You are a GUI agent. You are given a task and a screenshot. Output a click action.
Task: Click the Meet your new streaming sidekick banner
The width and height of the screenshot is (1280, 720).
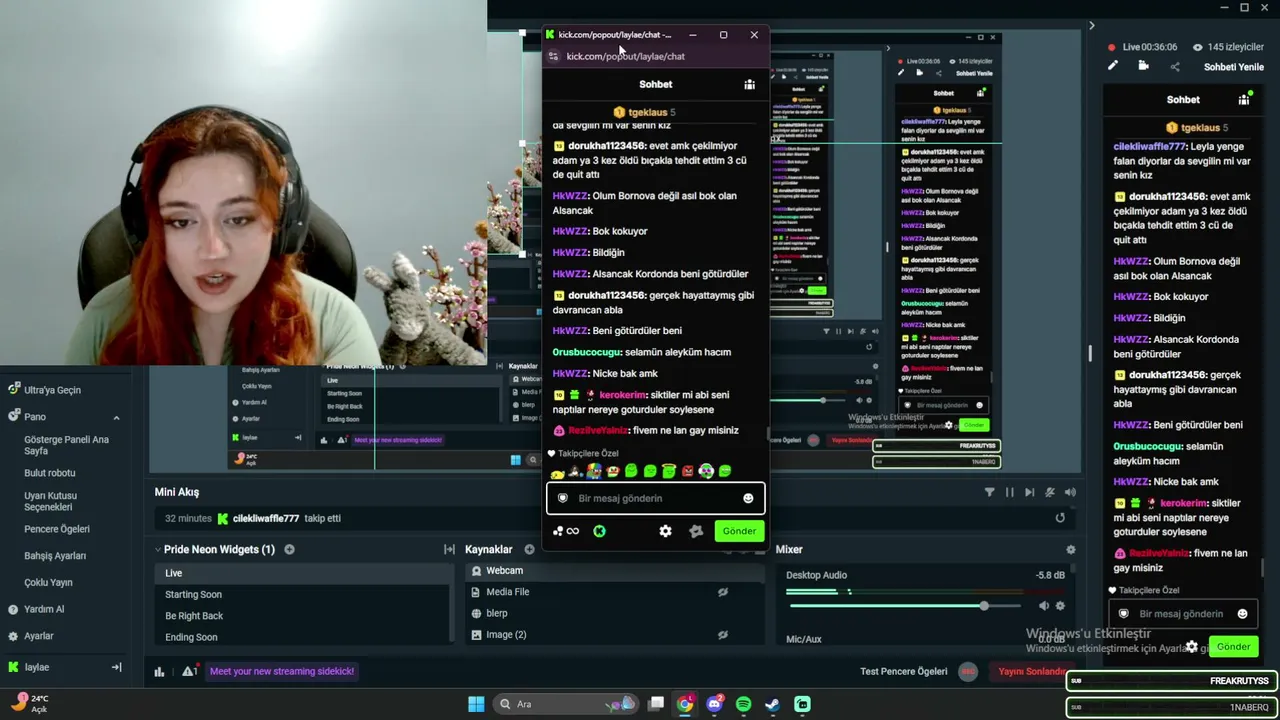tap(282, 671)
